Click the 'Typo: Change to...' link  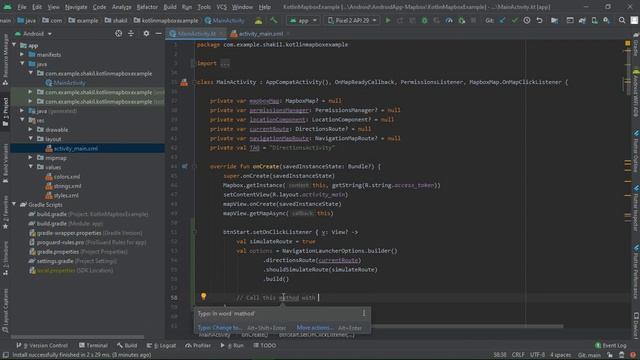coord(219,328)
